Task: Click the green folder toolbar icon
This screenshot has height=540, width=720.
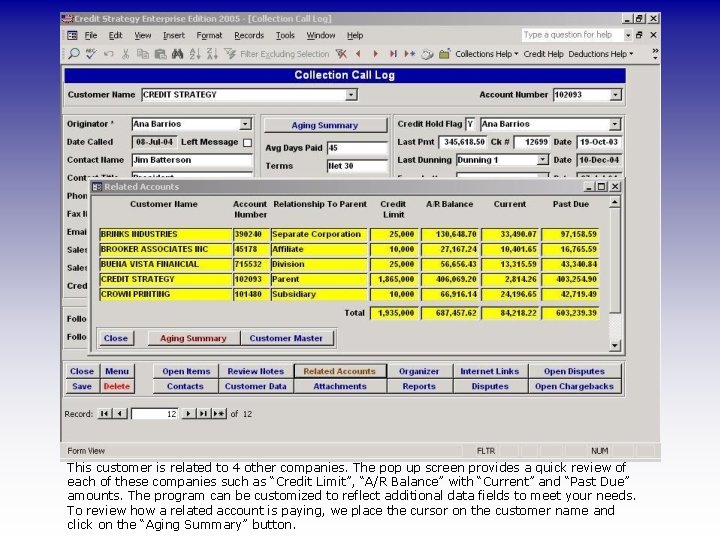Action: click(444, 54)
